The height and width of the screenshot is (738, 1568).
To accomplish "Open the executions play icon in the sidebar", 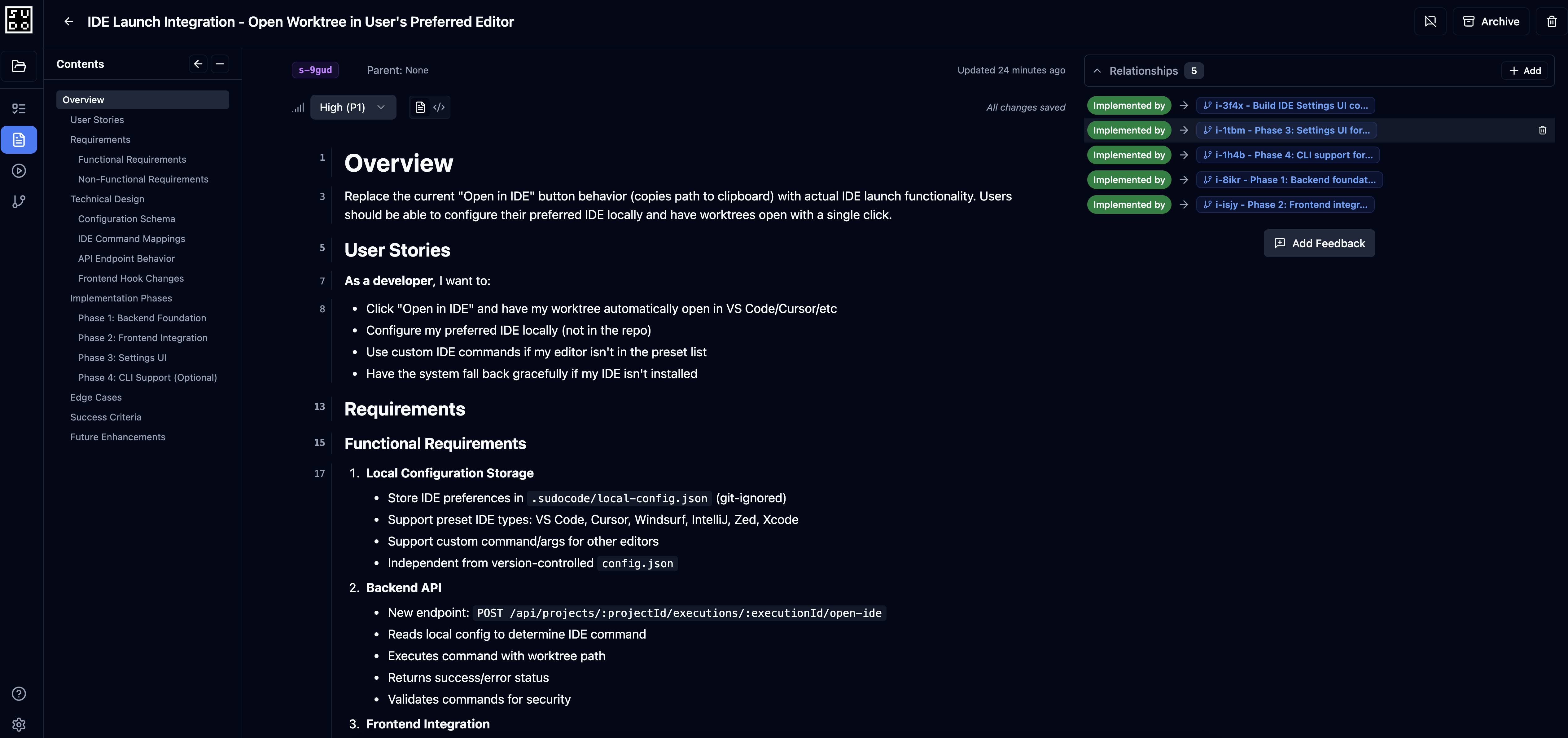I will [19, 171].
